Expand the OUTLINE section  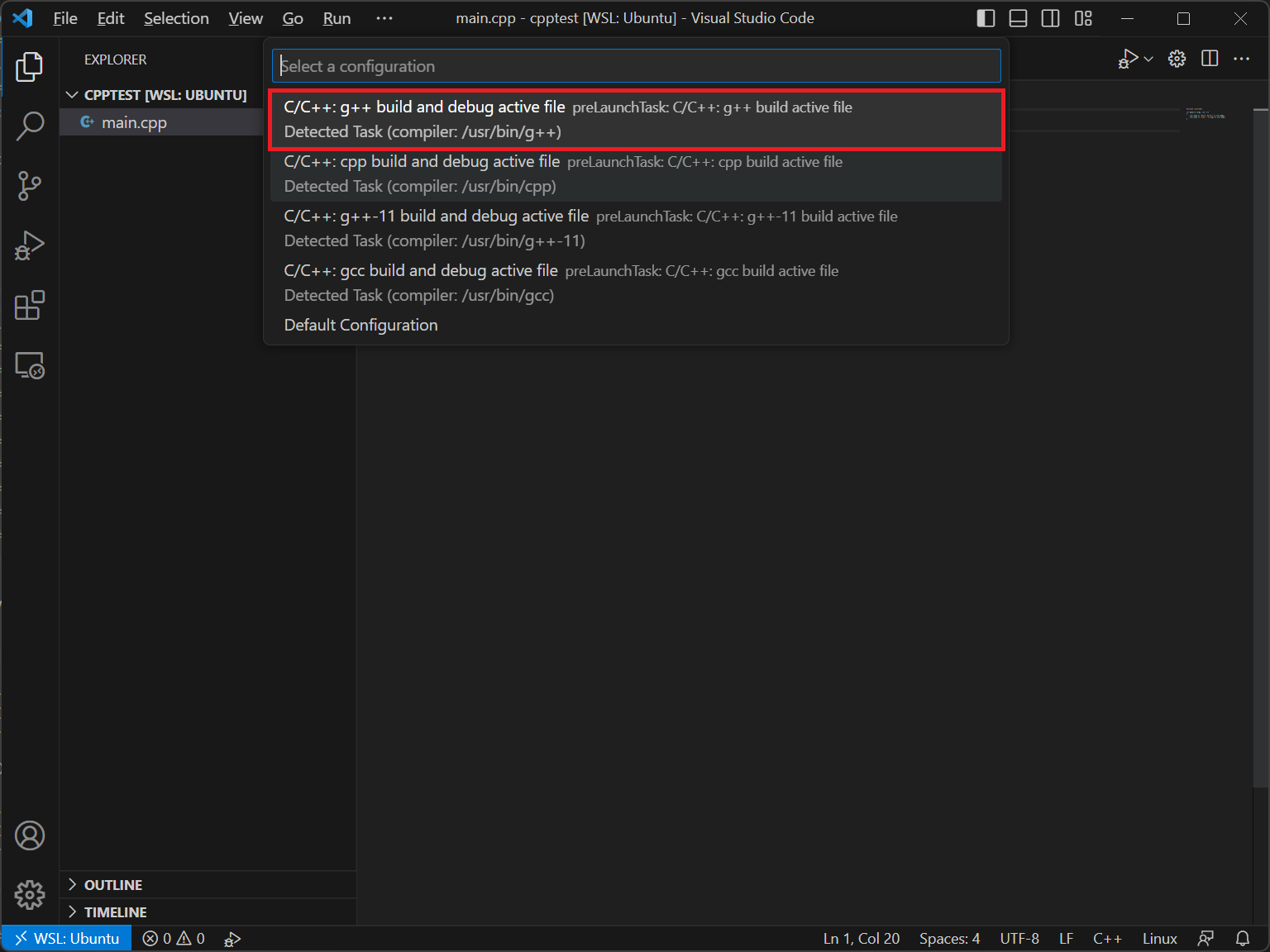click(113, 885)
